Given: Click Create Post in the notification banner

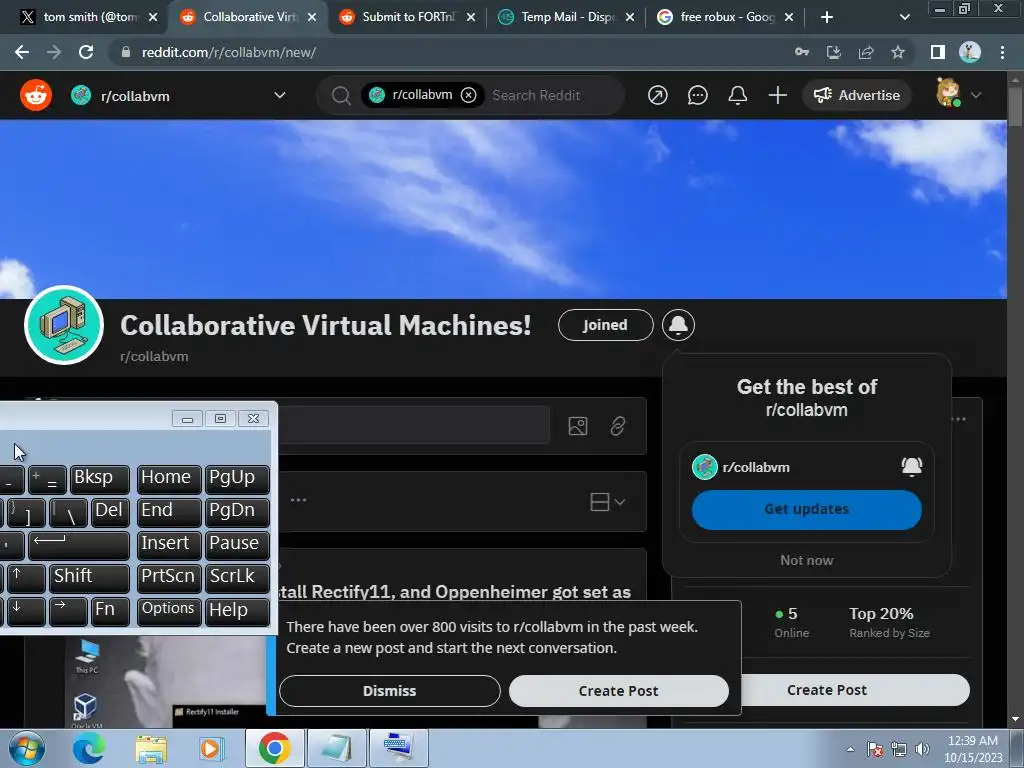Looking at the screenshot, I should 618,690.
